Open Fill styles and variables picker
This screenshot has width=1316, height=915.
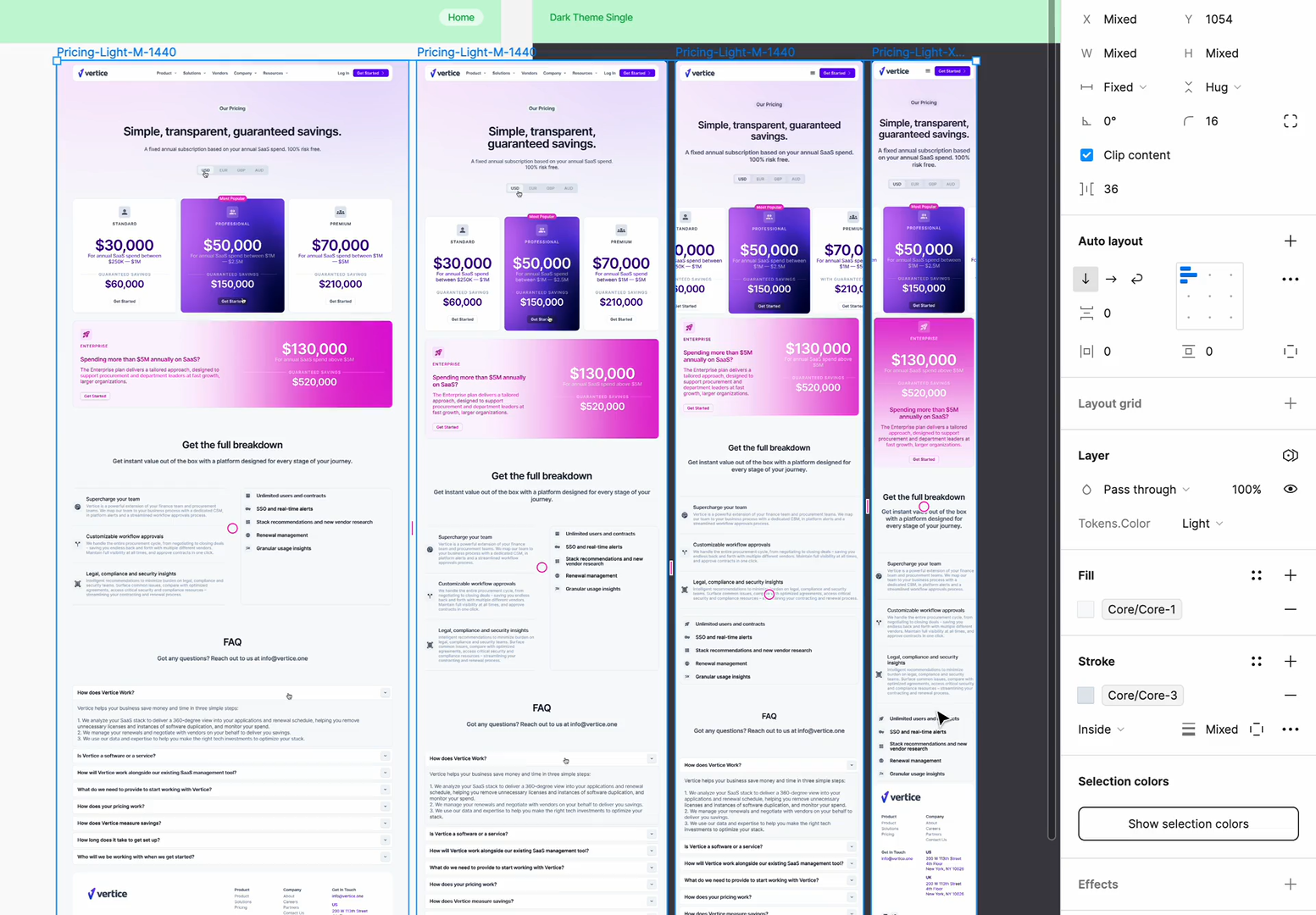pos(1257,575)
